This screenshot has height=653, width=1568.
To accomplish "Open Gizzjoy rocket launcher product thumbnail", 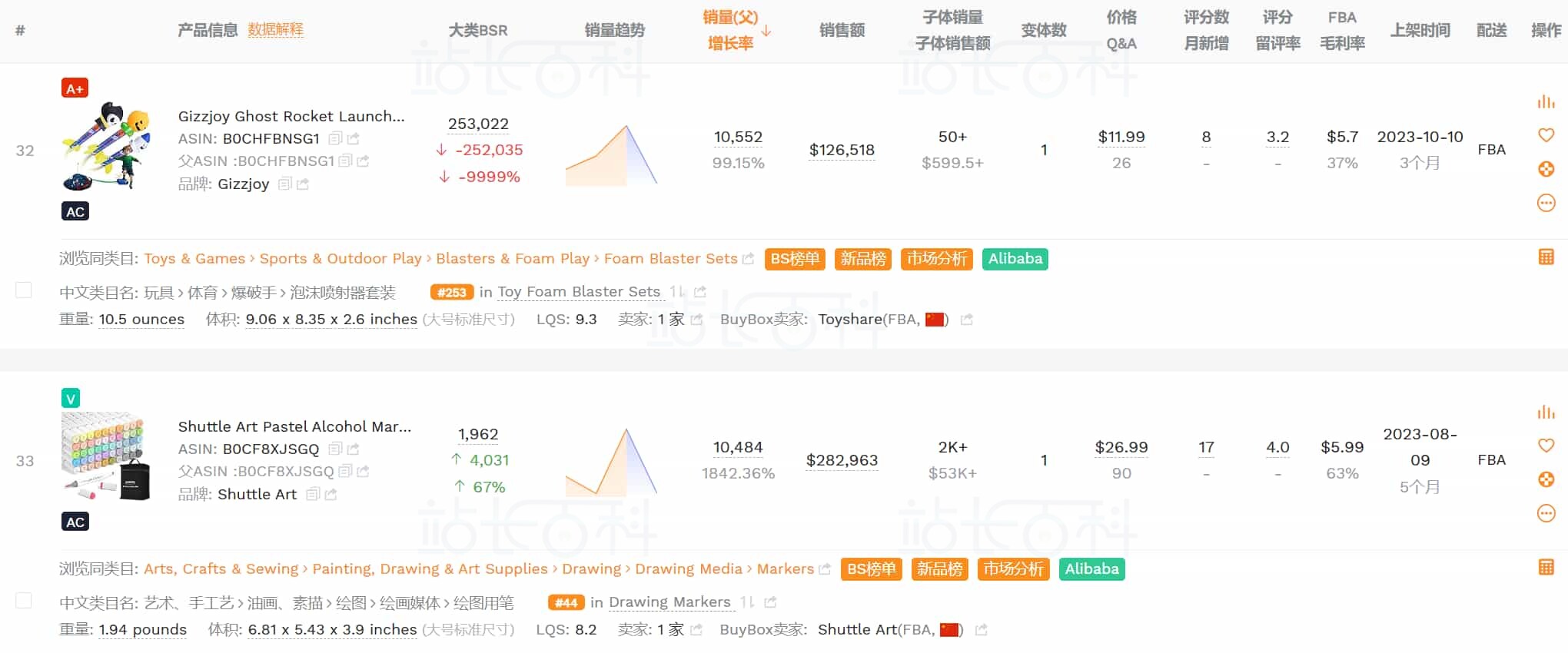I will (106, 146).
